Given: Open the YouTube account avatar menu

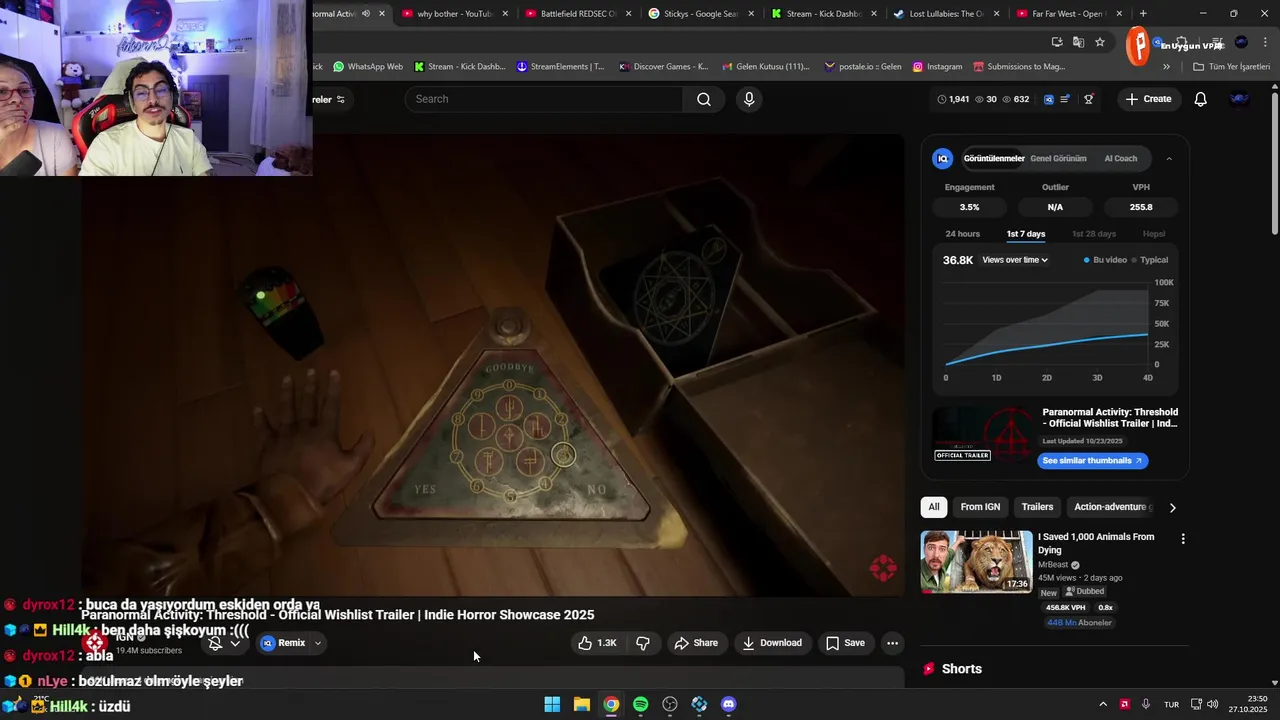Looking at the screenshot, I should (1239, 99).
